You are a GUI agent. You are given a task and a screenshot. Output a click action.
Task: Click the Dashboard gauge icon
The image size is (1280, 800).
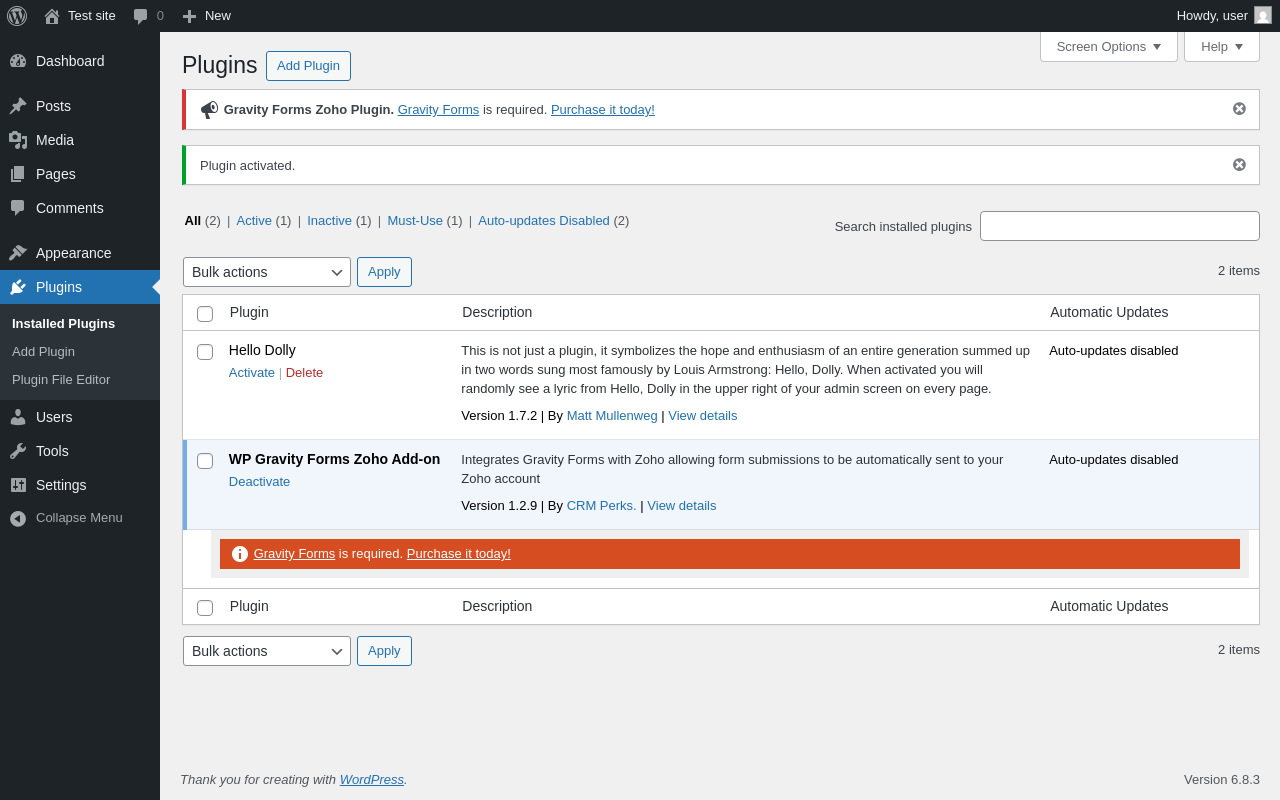point(18,61)
